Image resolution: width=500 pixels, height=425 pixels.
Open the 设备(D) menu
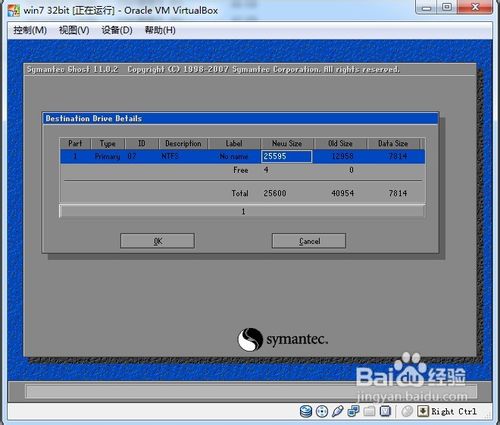pos(117,30)
